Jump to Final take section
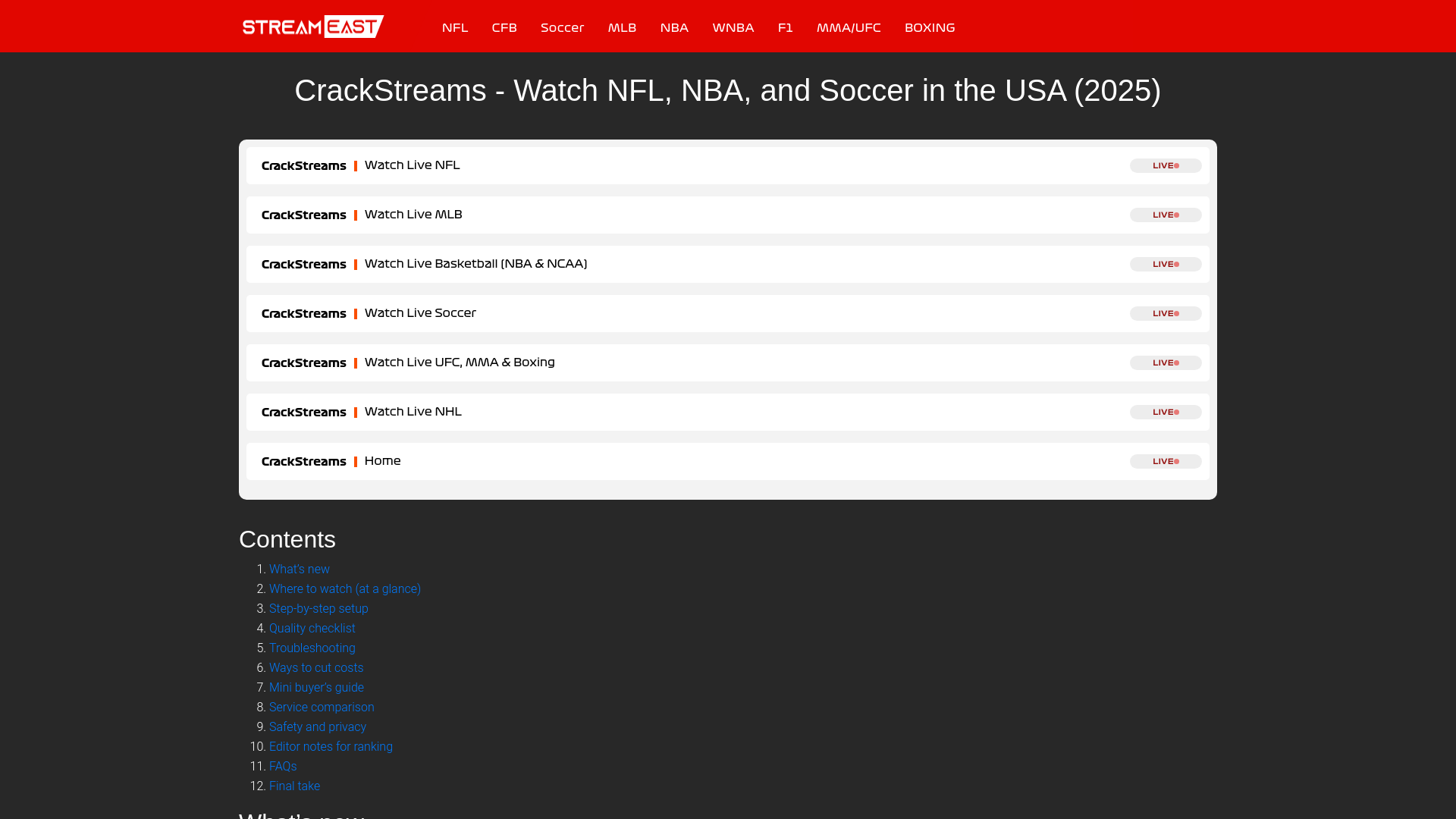The height and width of the screenshot is (819, 1456). [294, 786]
